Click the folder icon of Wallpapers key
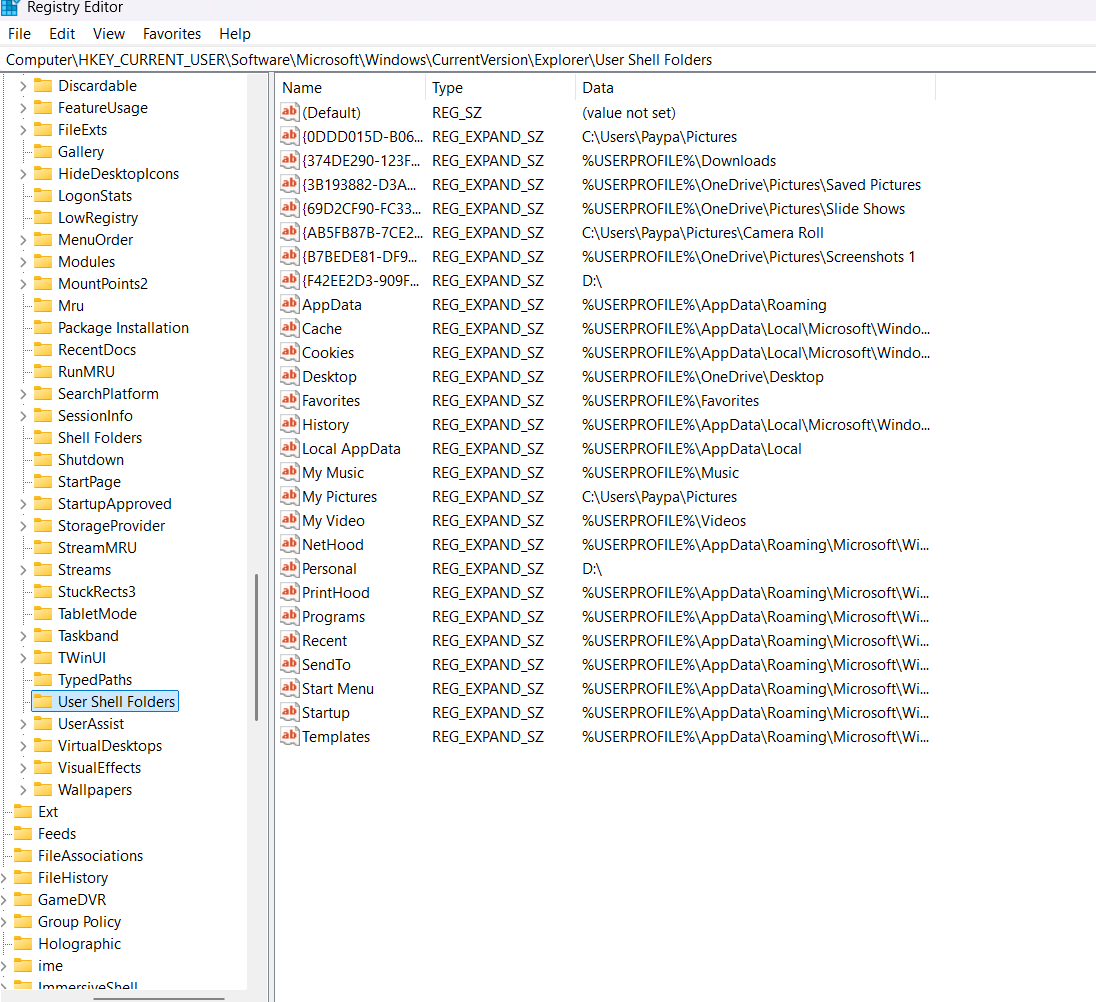This screenshot has height=1002, width=1096. pos(43,789)
